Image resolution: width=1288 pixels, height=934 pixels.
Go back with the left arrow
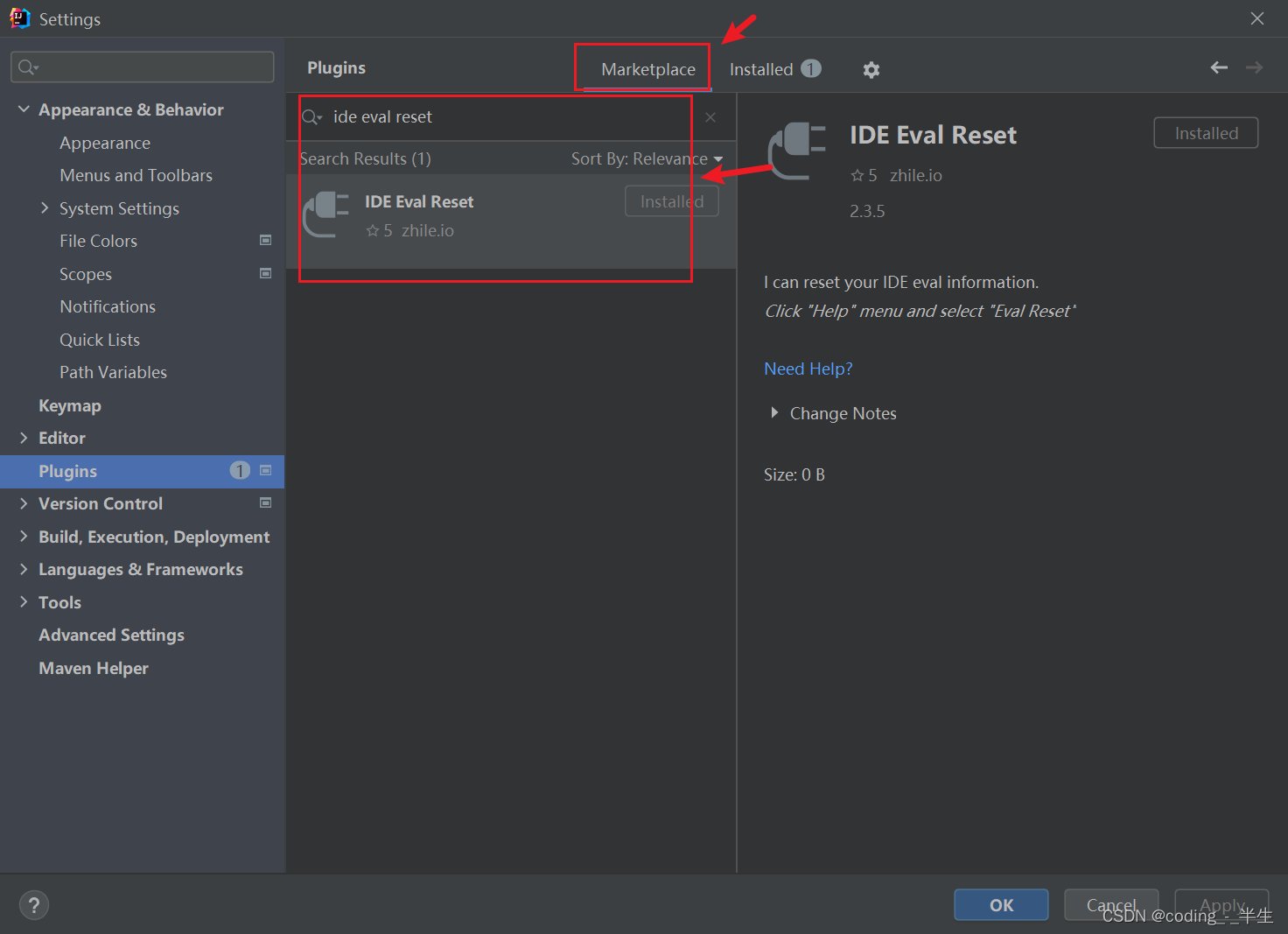click(1219, 67)
